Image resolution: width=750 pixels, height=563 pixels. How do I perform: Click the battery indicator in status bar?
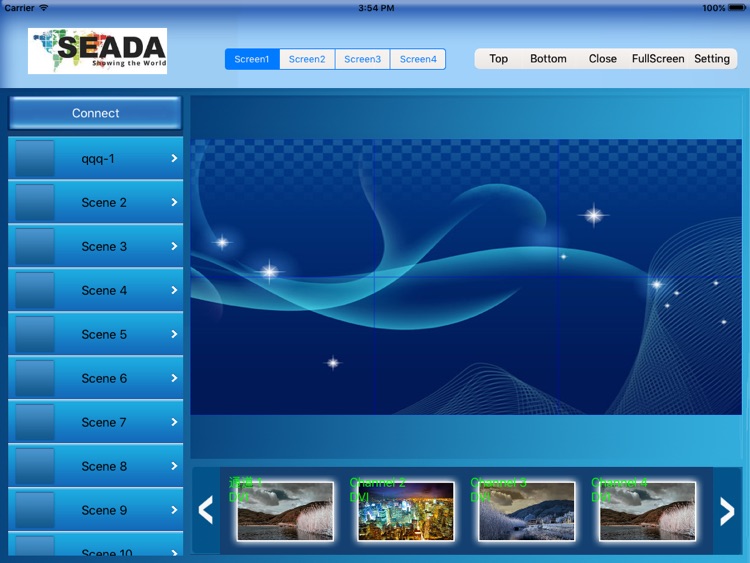pos(737,8)
